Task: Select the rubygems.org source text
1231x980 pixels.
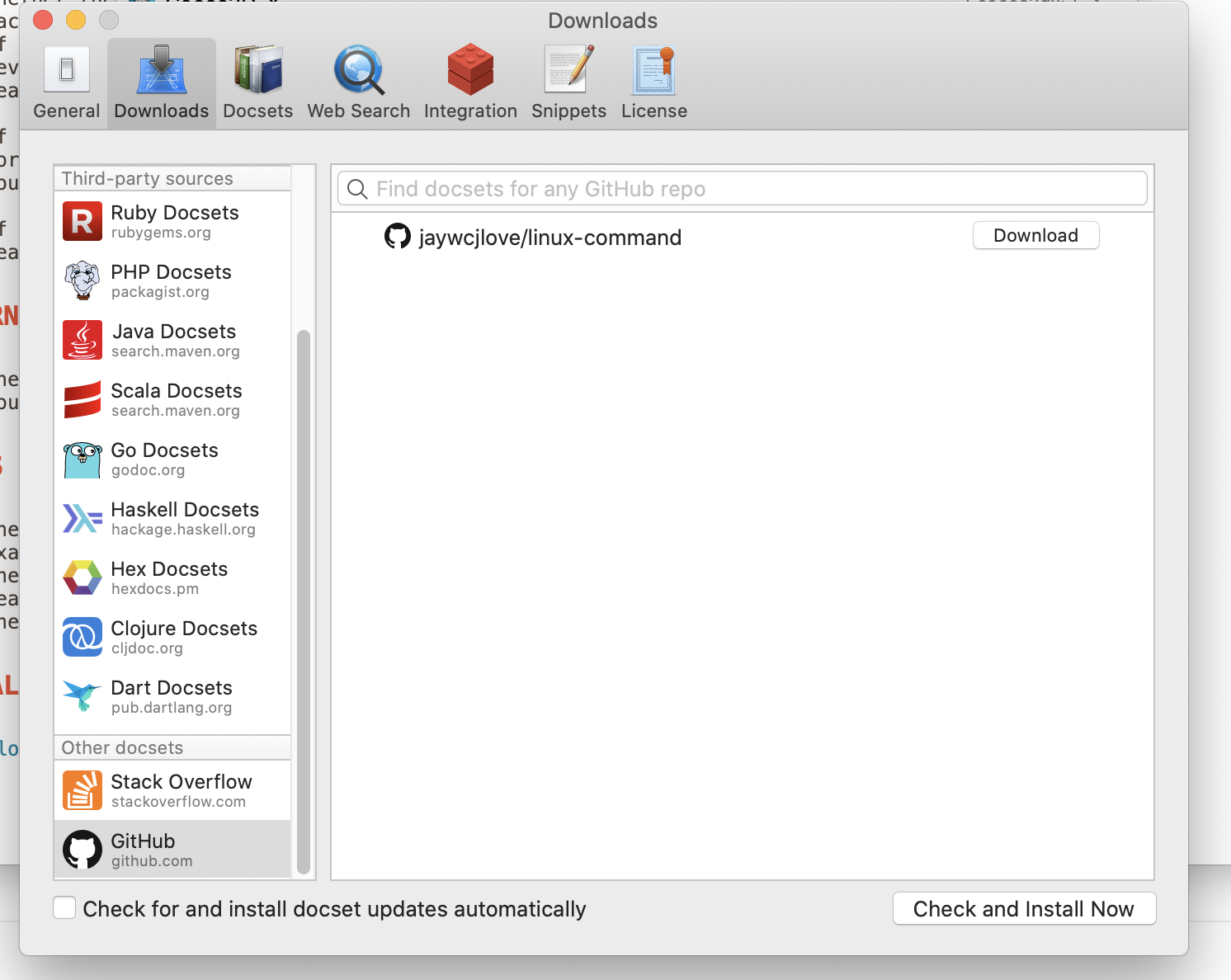Action: click(161, 233)
